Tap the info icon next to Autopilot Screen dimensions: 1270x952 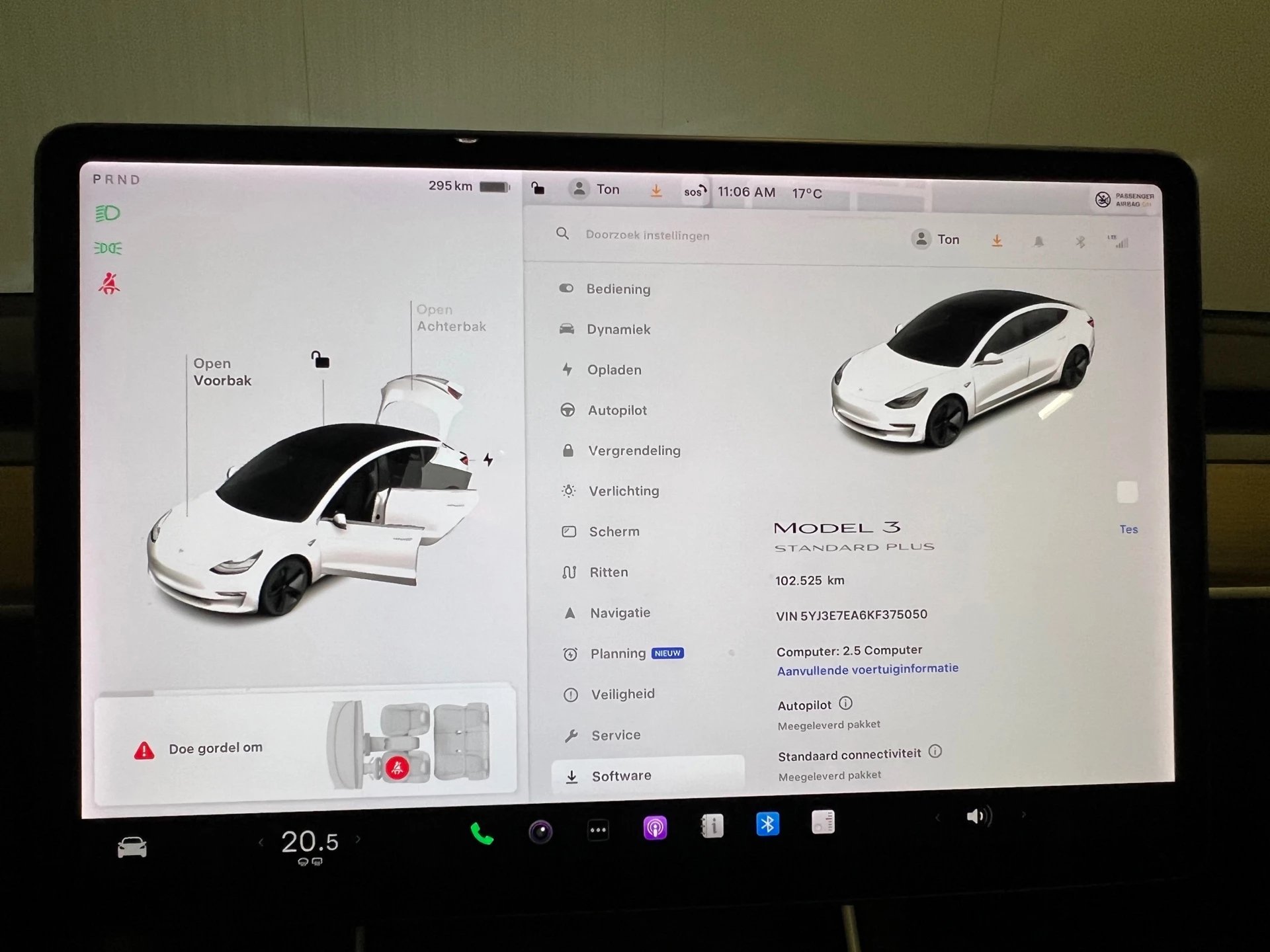click(x=845, y=703)
